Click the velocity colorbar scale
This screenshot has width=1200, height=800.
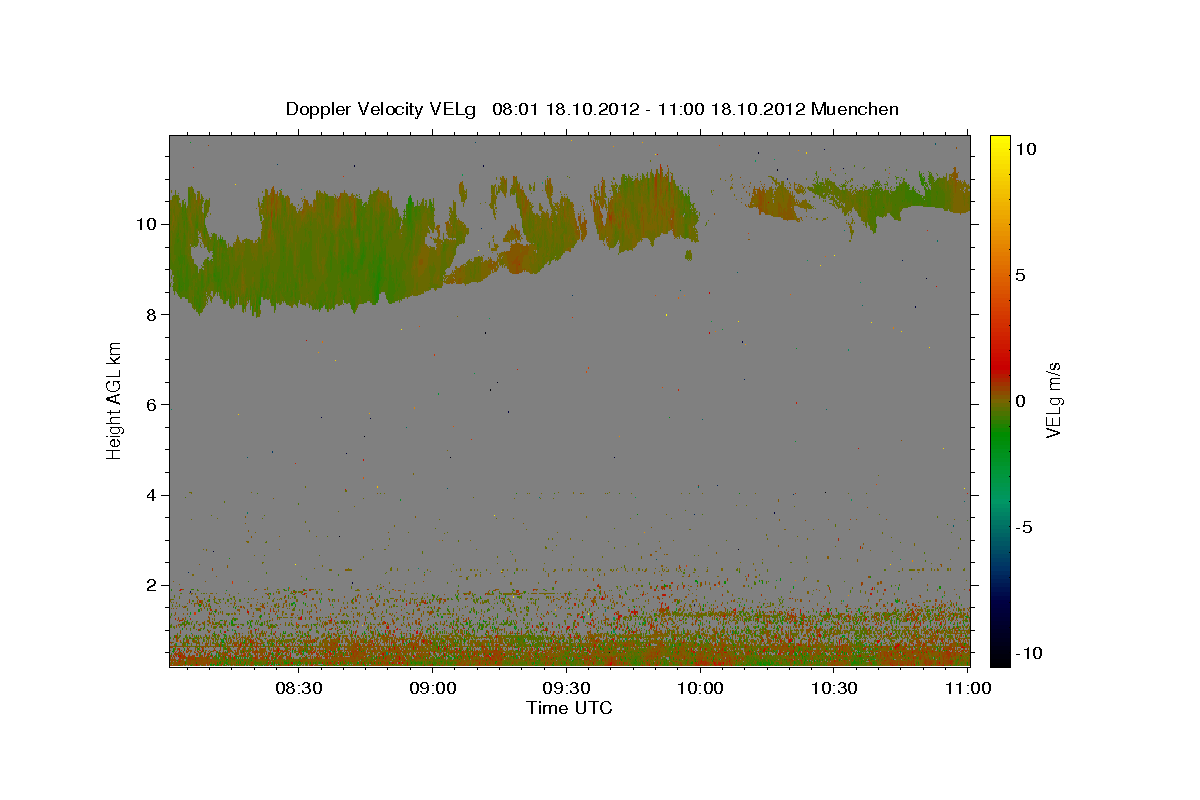coord(1000,401)
